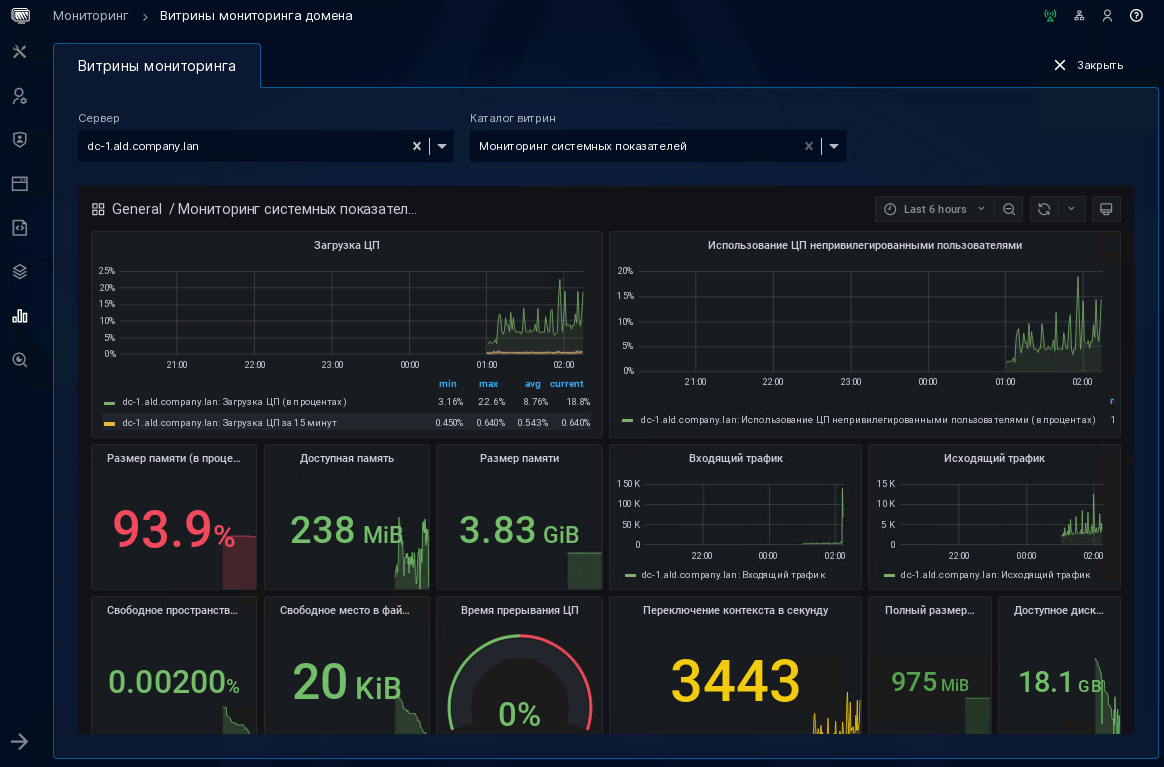Open the network topology icon in header
1164x767 pixels.
1079,16
